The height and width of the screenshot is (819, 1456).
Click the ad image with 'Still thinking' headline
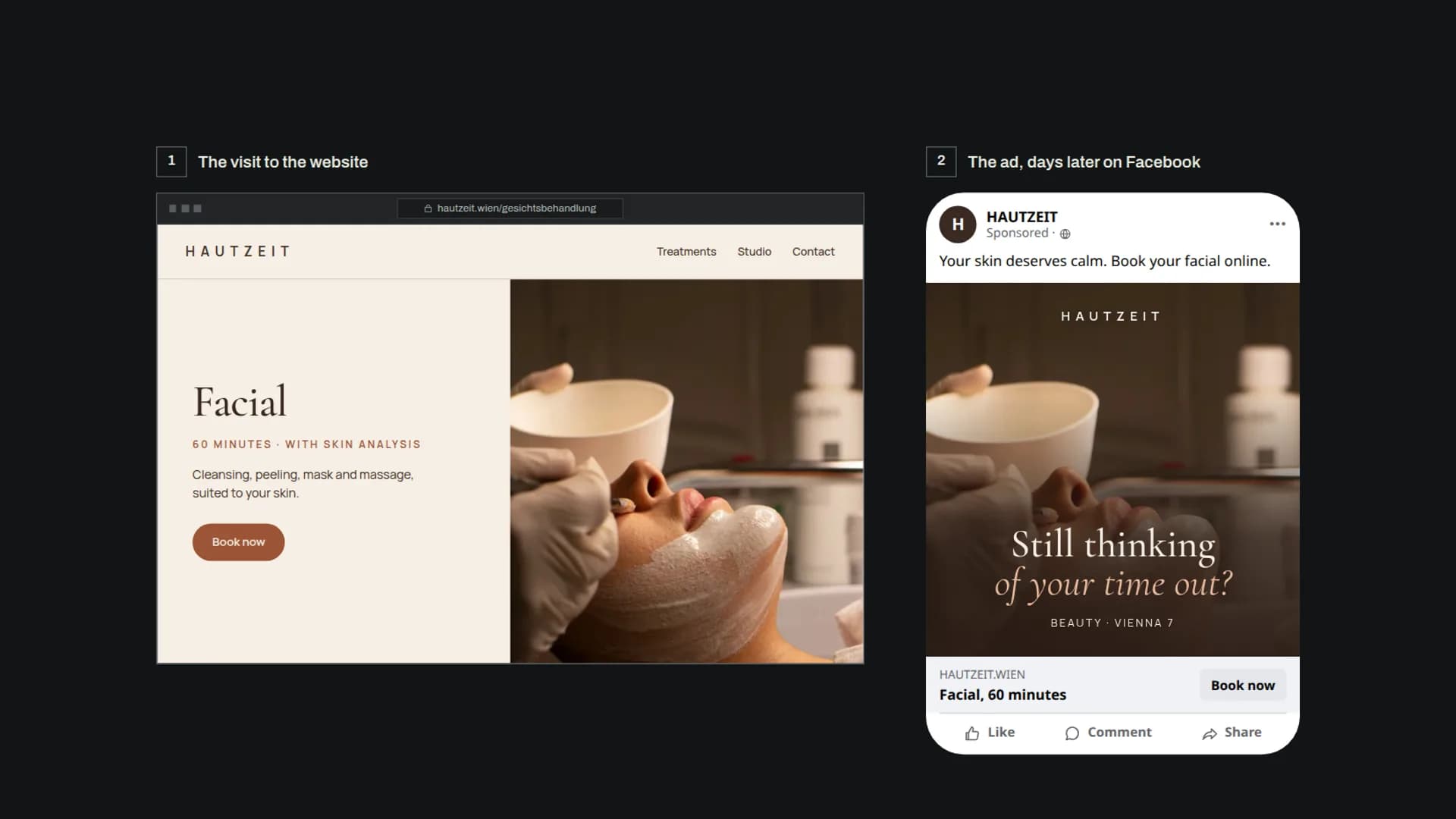1112,469
